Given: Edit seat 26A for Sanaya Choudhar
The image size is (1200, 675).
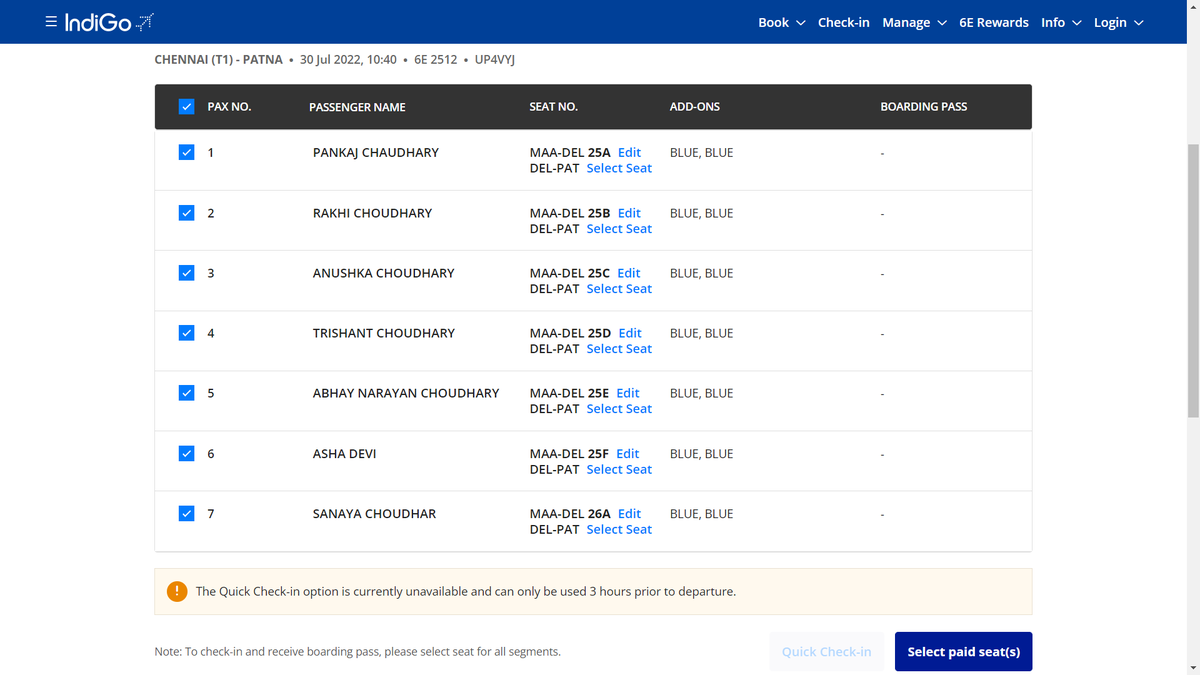Looking at the screenshot, I should coord(629,513).
